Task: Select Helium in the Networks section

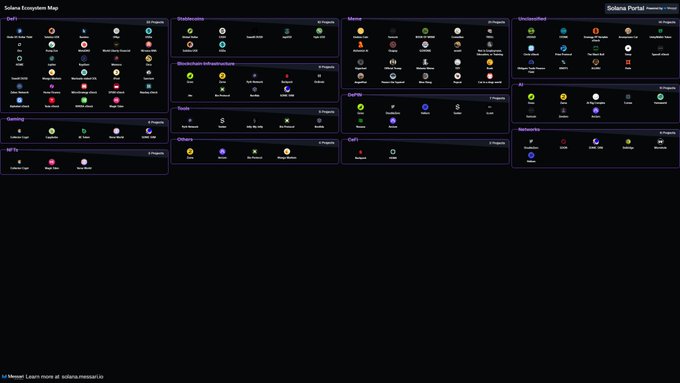Action: tap(531, 155)
